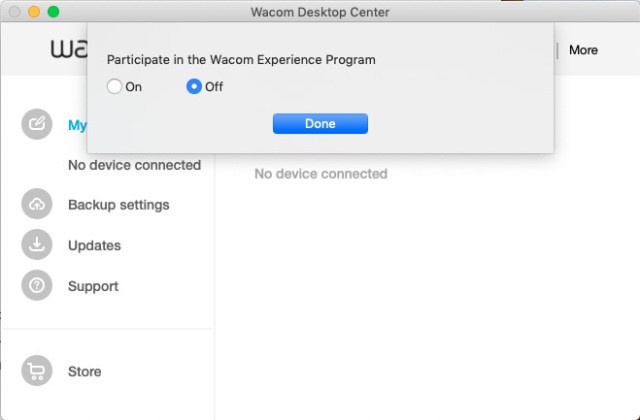Go to the Updates section label
The height and width of the screenshot is (420, 640).
tap(94, 245)
